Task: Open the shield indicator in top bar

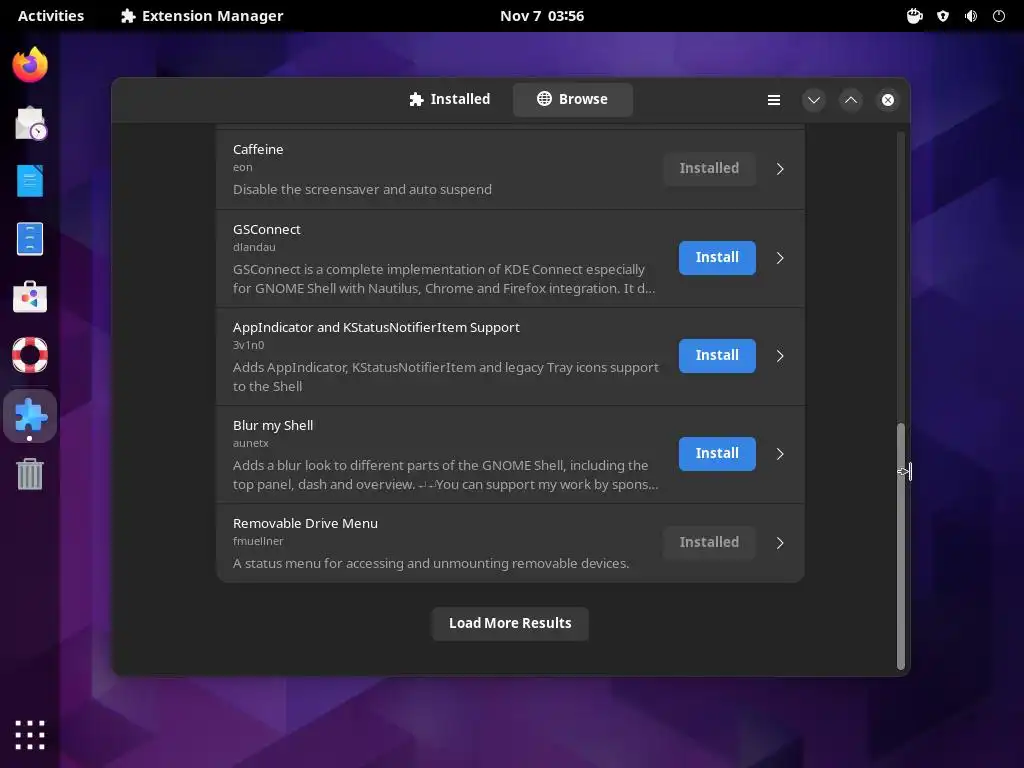Action: [943, 16]
